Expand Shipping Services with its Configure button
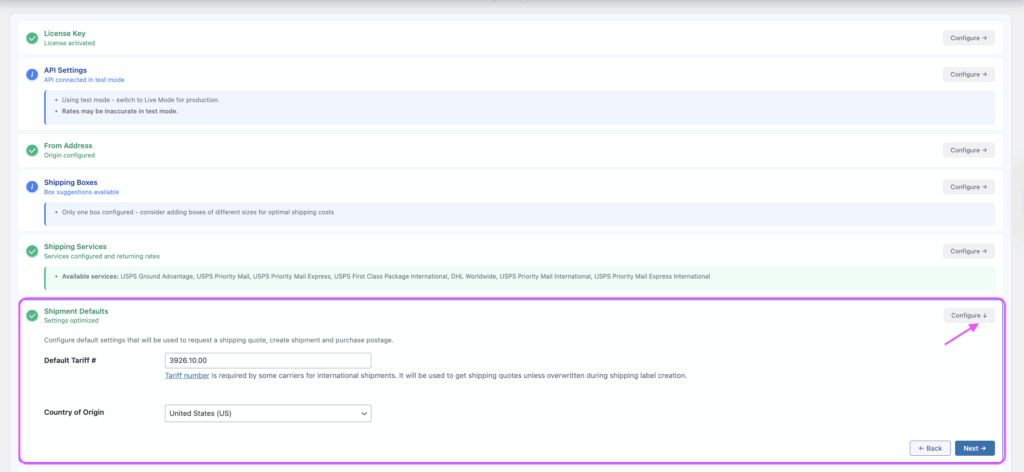The width and height of the screenshot is (1024, 472). tap(968, 251)
